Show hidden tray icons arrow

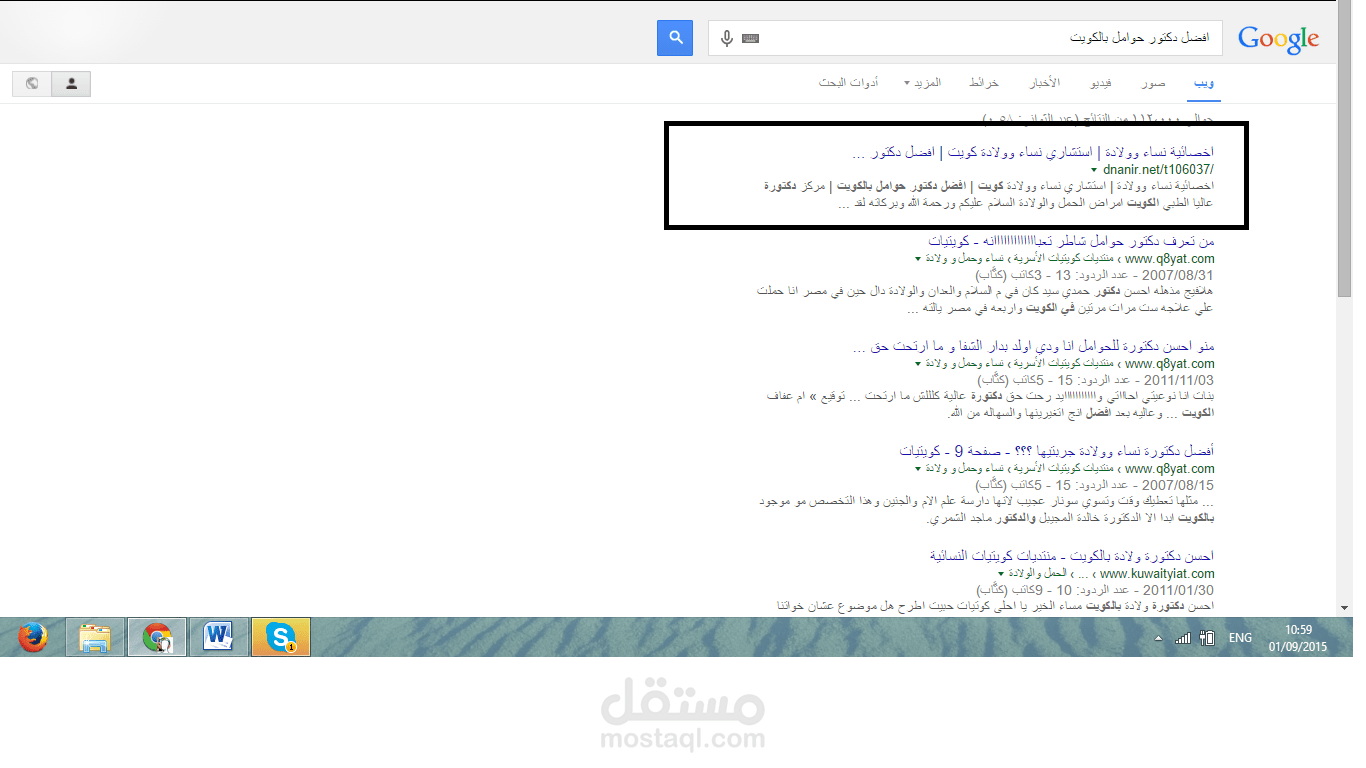(x=1159, y=638)
